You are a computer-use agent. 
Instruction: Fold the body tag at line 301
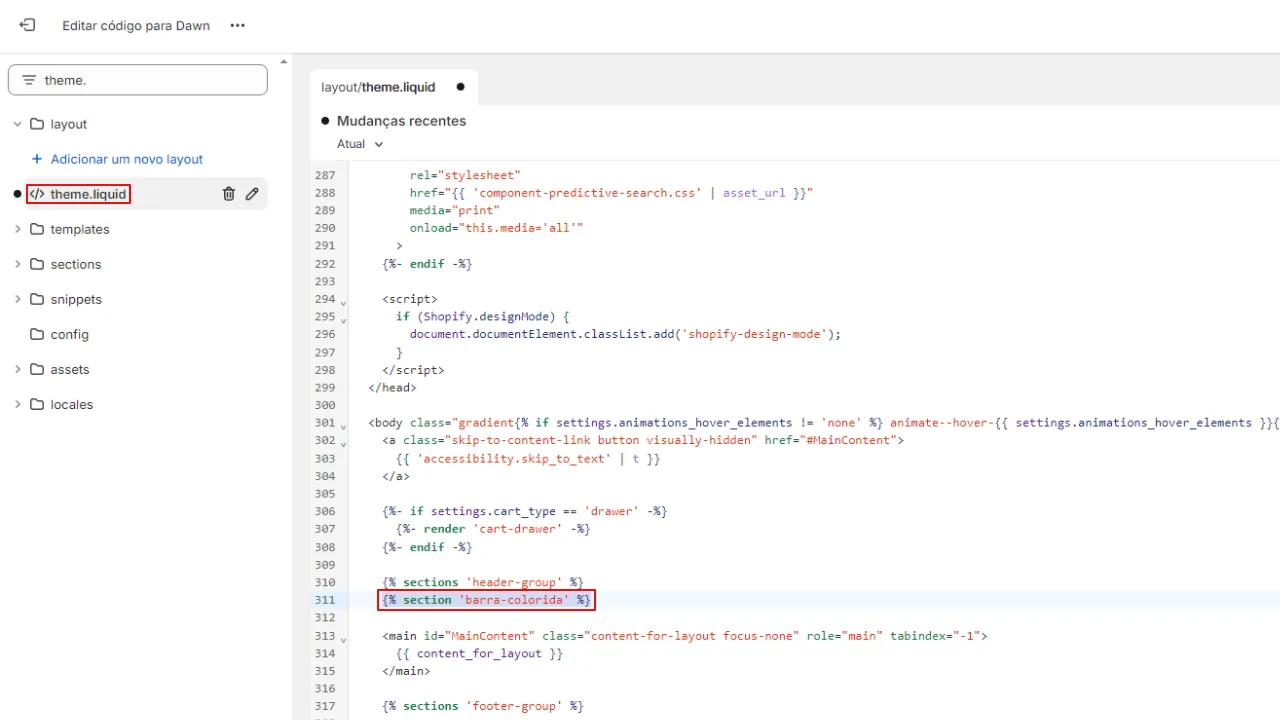(343, 425)
